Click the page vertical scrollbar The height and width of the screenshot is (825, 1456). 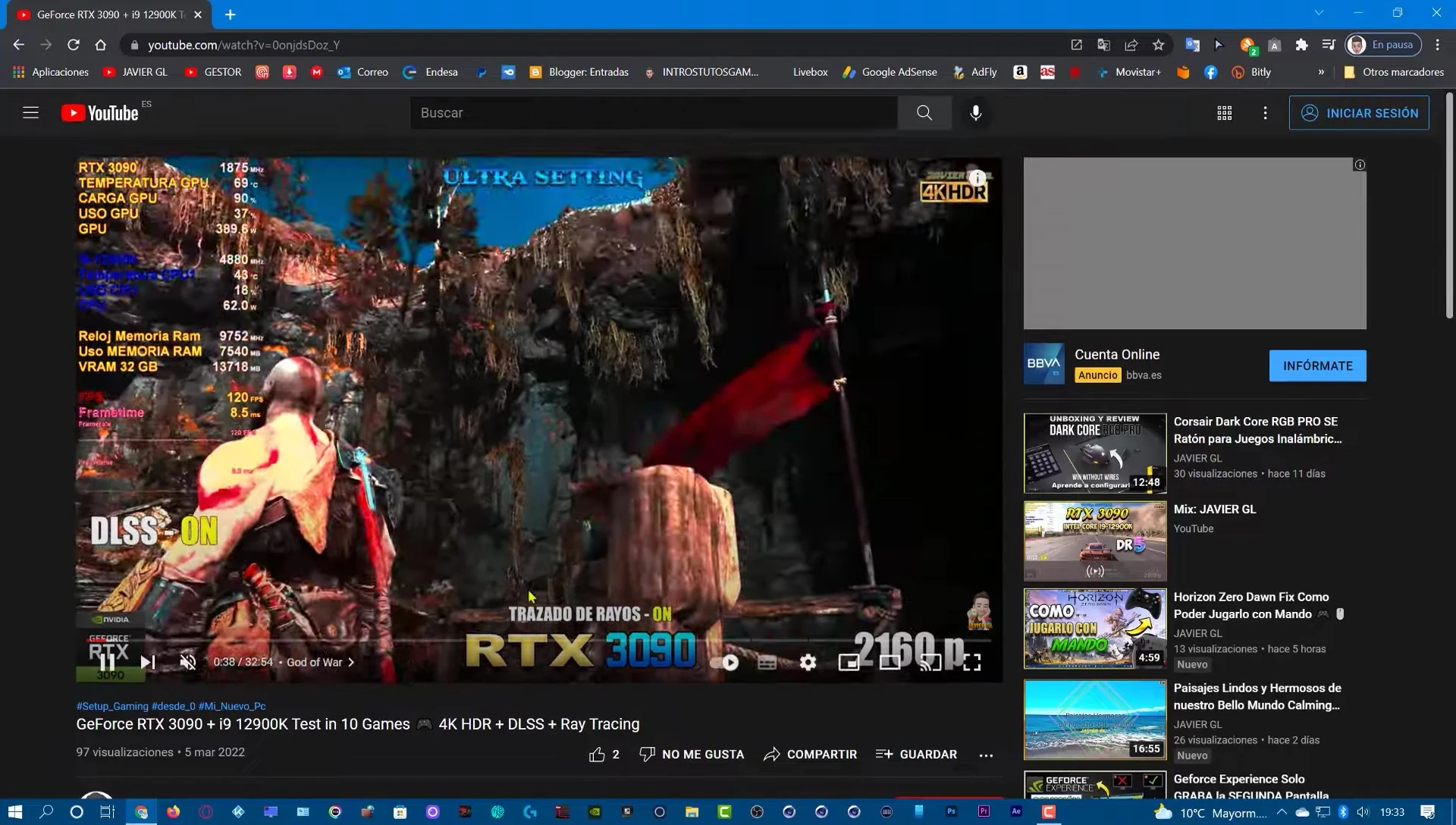pos(1449,205)
